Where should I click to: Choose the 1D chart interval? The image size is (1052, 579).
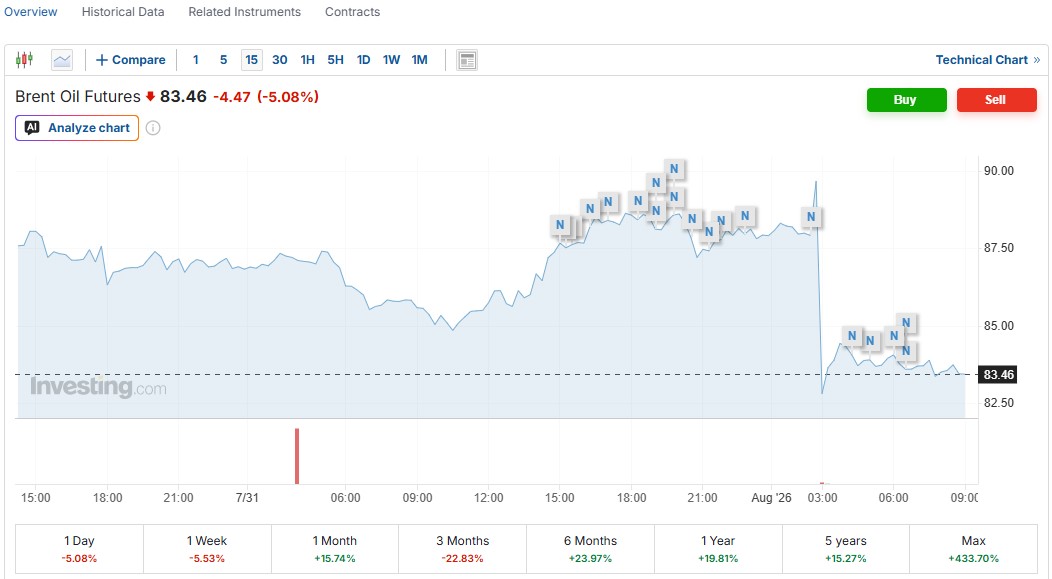(x=364, y=60)
